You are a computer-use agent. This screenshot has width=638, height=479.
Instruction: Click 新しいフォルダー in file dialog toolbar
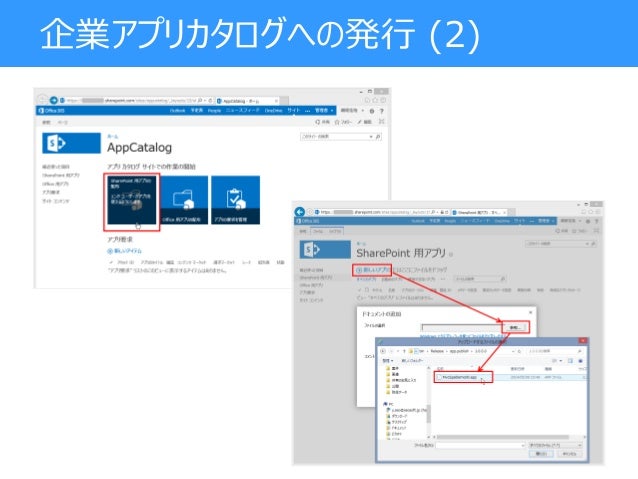click(x=413, y=361)
